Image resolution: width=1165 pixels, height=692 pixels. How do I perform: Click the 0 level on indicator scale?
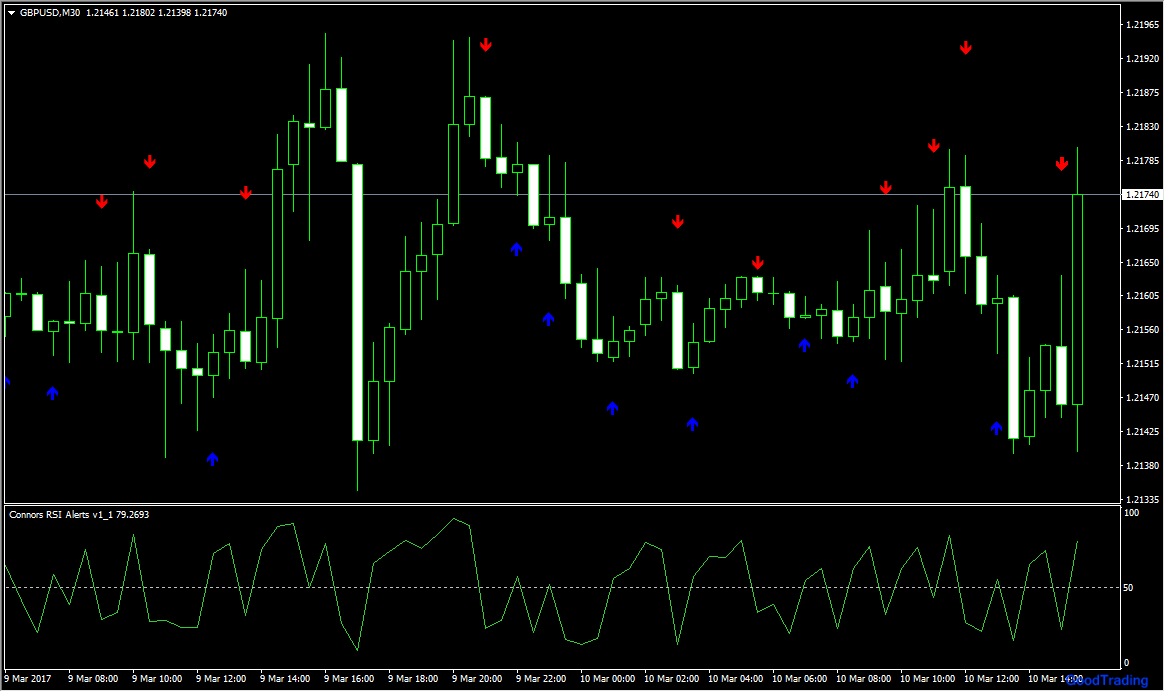(1126, 663)
